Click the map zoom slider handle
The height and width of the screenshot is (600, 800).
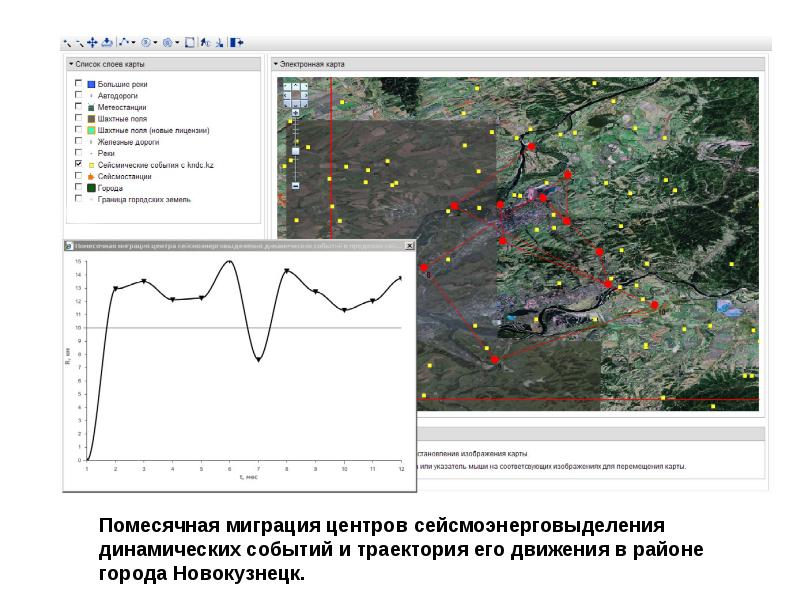click(295, 151)
